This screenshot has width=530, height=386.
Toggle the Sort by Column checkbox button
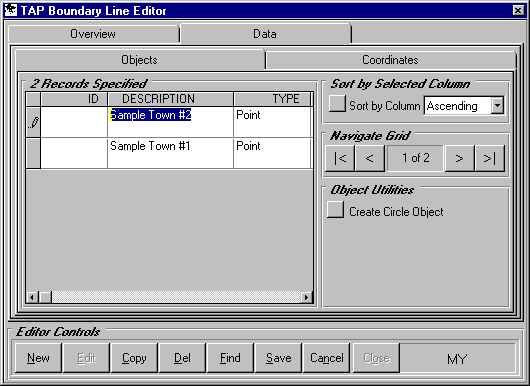click(337, 103)
